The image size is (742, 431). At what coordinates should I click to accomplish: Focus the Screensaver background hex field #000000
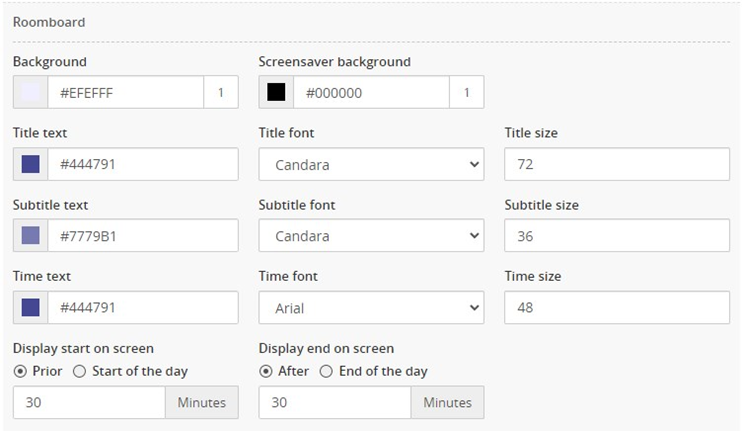(x=371, y=92)
